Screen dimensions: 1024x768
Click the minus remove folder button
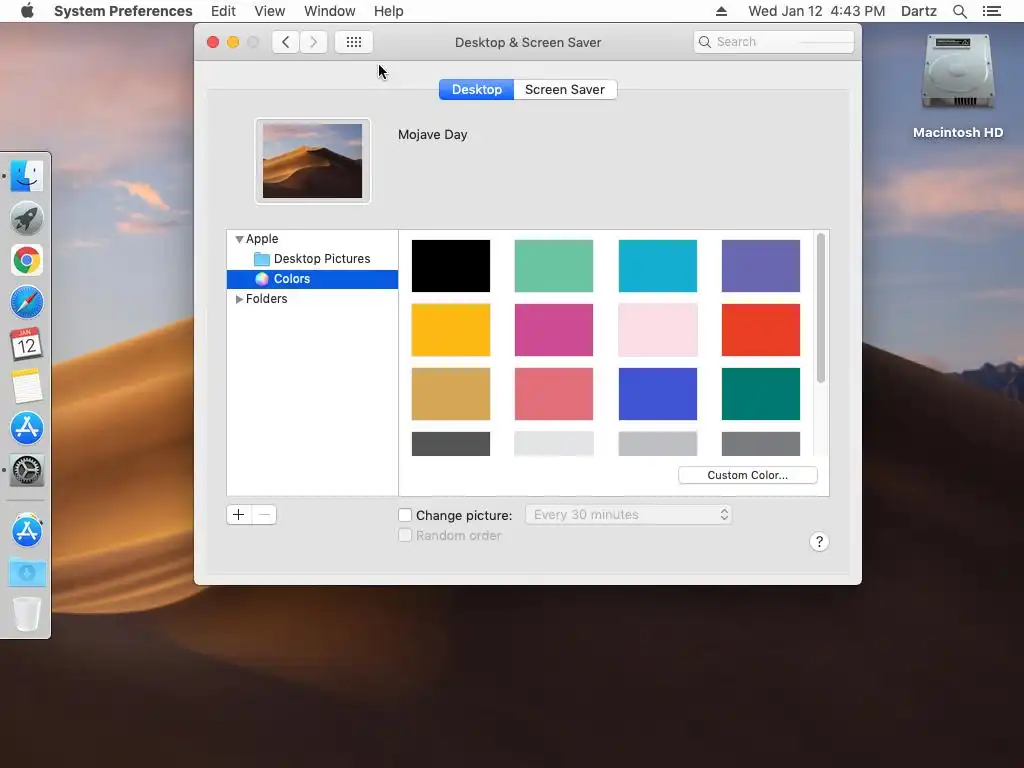pos(264,515)
